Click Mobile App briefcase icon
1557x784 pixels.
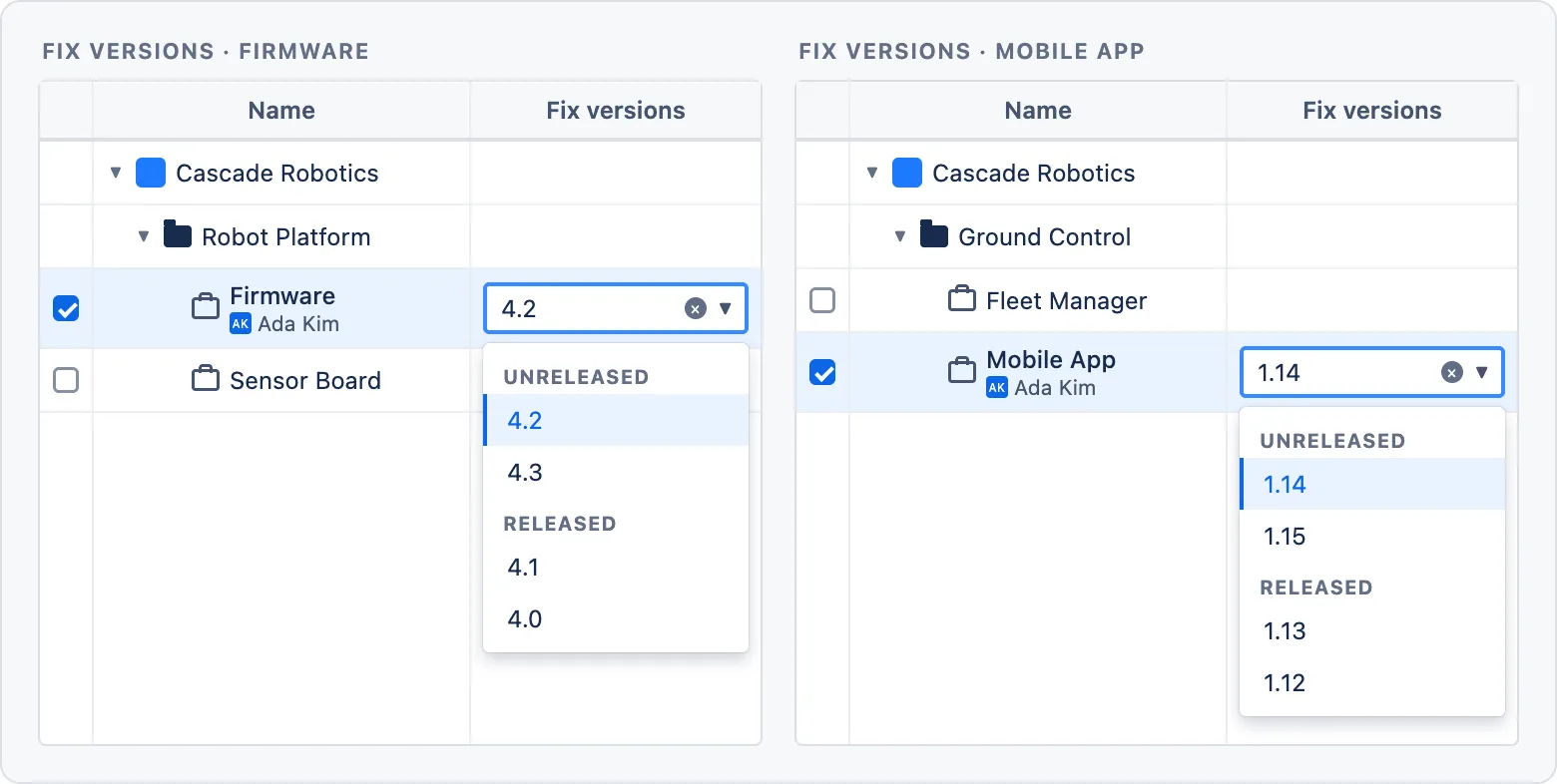pyautogui.click(x=962, y=370)
